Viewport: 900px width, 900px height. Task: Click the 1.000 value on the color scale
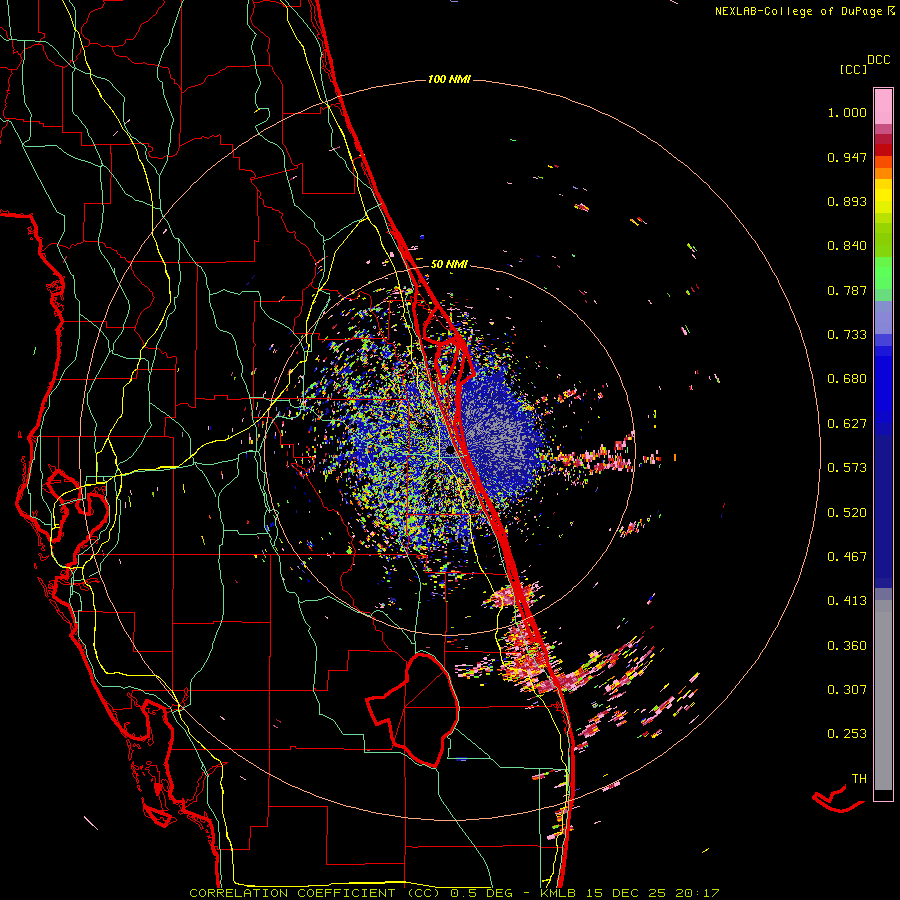pos(847,112)
